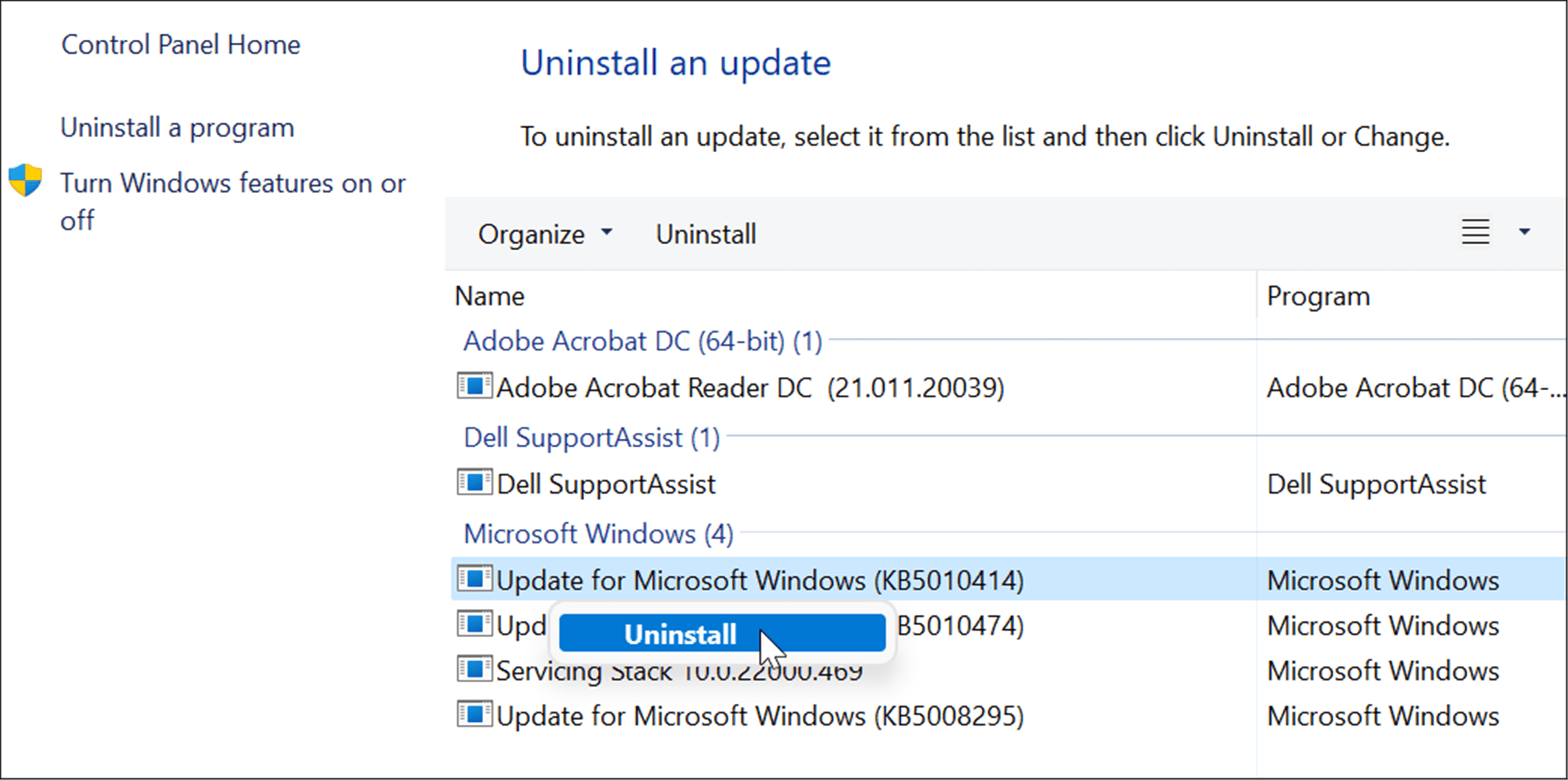Viewport: 1568px width, 780px height.
Task: Navigate to Uninstall a program
Action: tap(178, 127)
